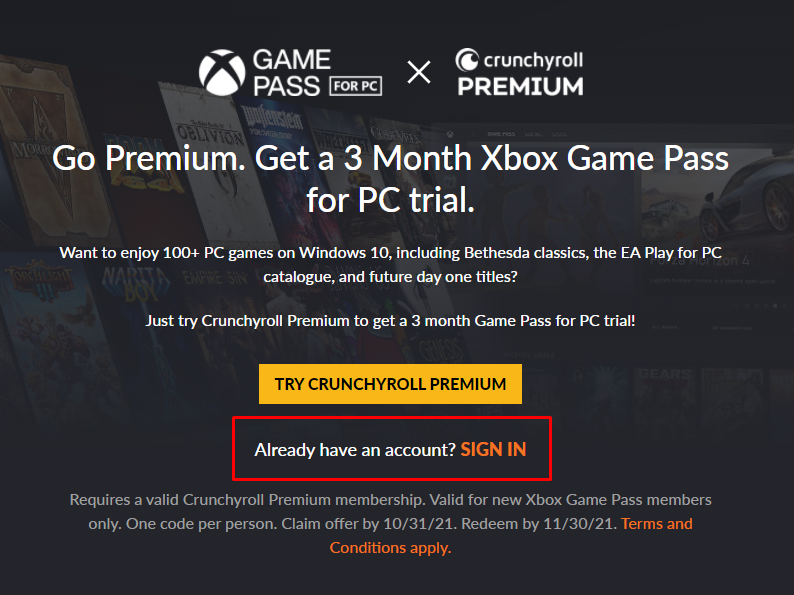Click the Go Premium headline text
Screen dimensions: 794x595
390,179
